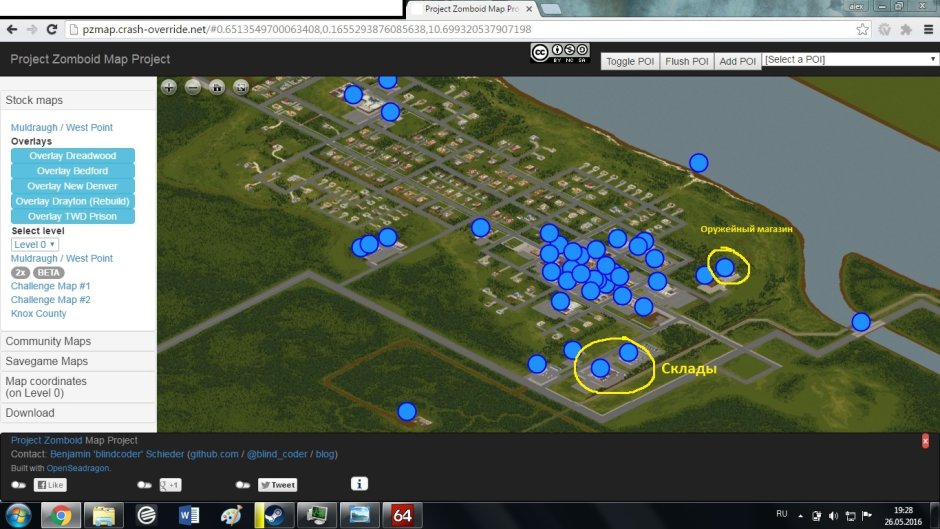The image size is (940, 529).
Task: Toggle Overlay Bedford
Action: pyautogui.click(x=73, y=170)
